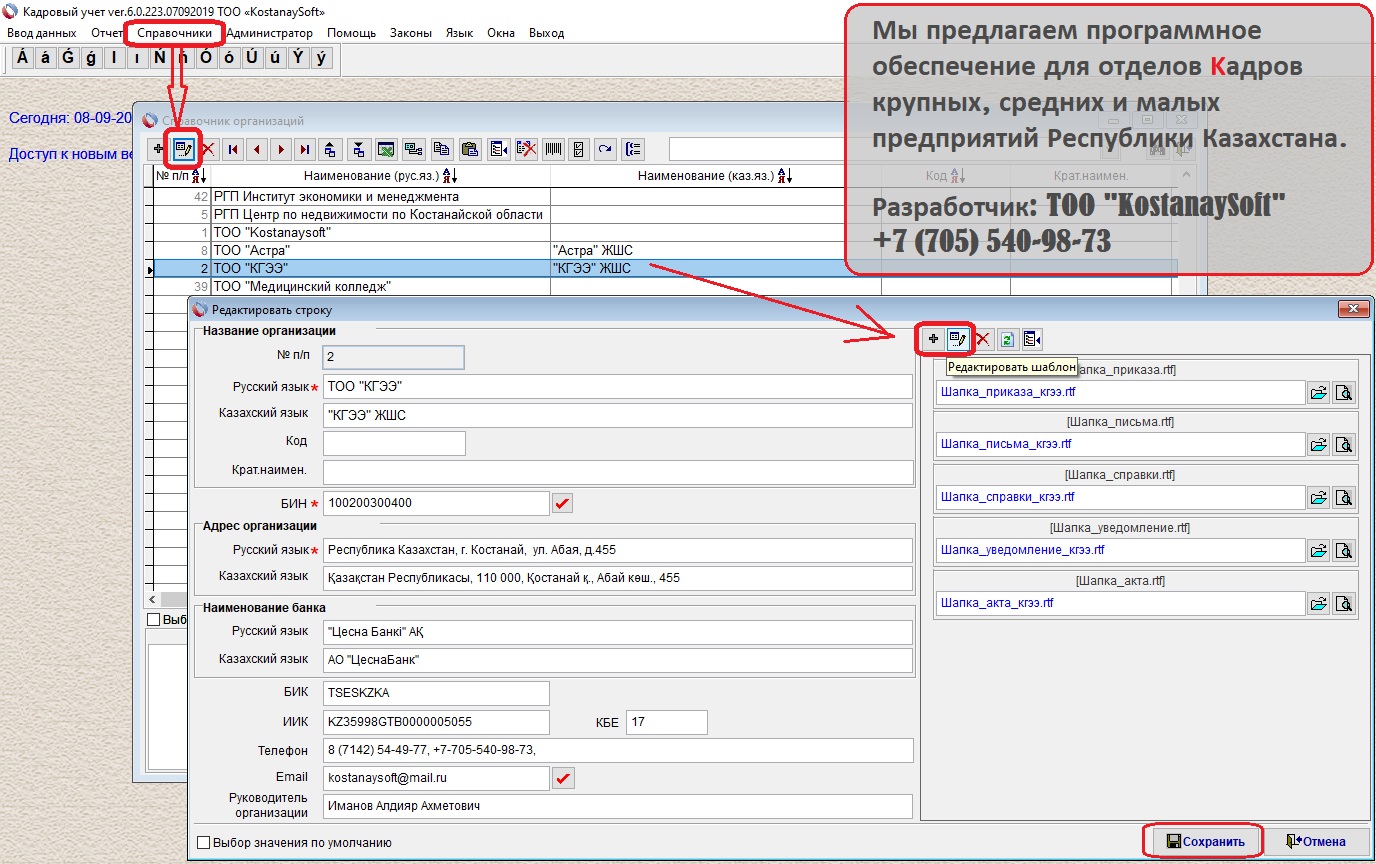Image resolution: width=1376 pixels, height=864 pixels.
Task: Click the КБЕ field with value 17
Action: click(667, 722)
